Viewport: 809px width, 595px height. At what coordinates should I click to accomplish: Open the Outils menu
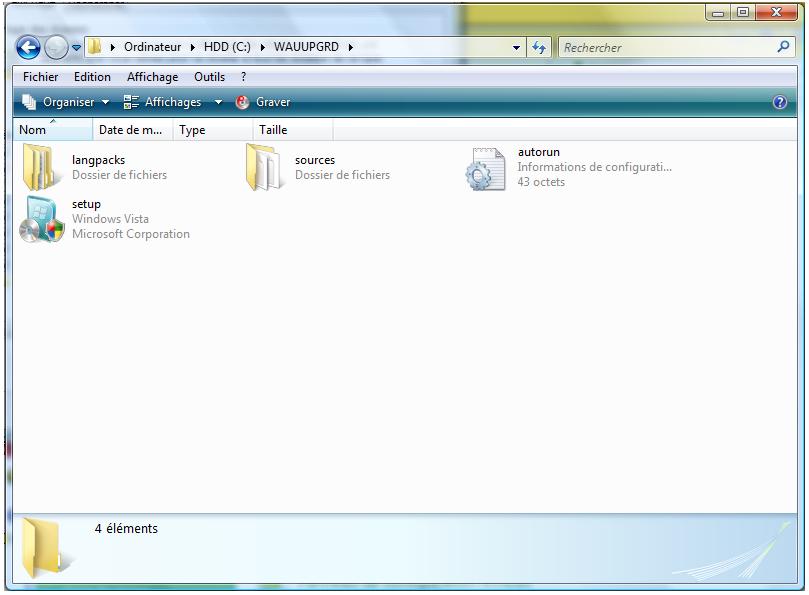[x=209, y=77]
